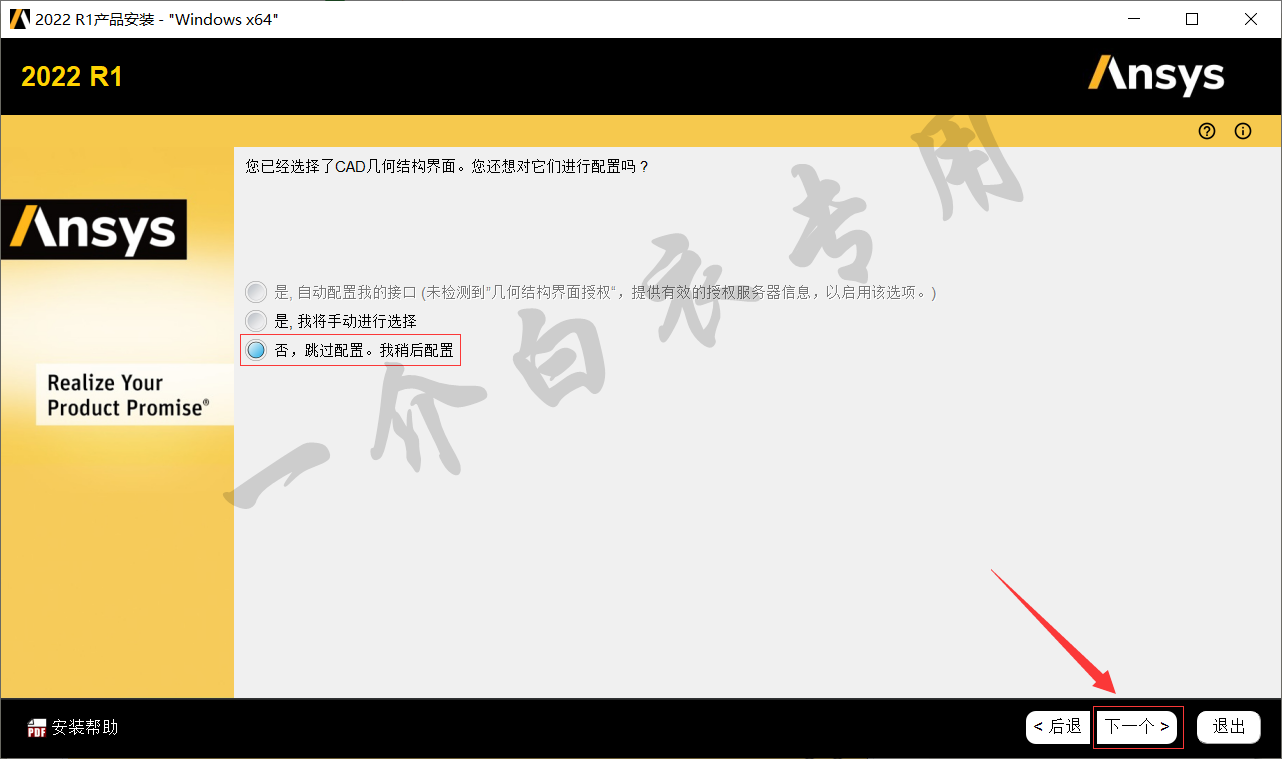Maximize the installer window
Screen dimensions: 1282x759
(1192, 19)
